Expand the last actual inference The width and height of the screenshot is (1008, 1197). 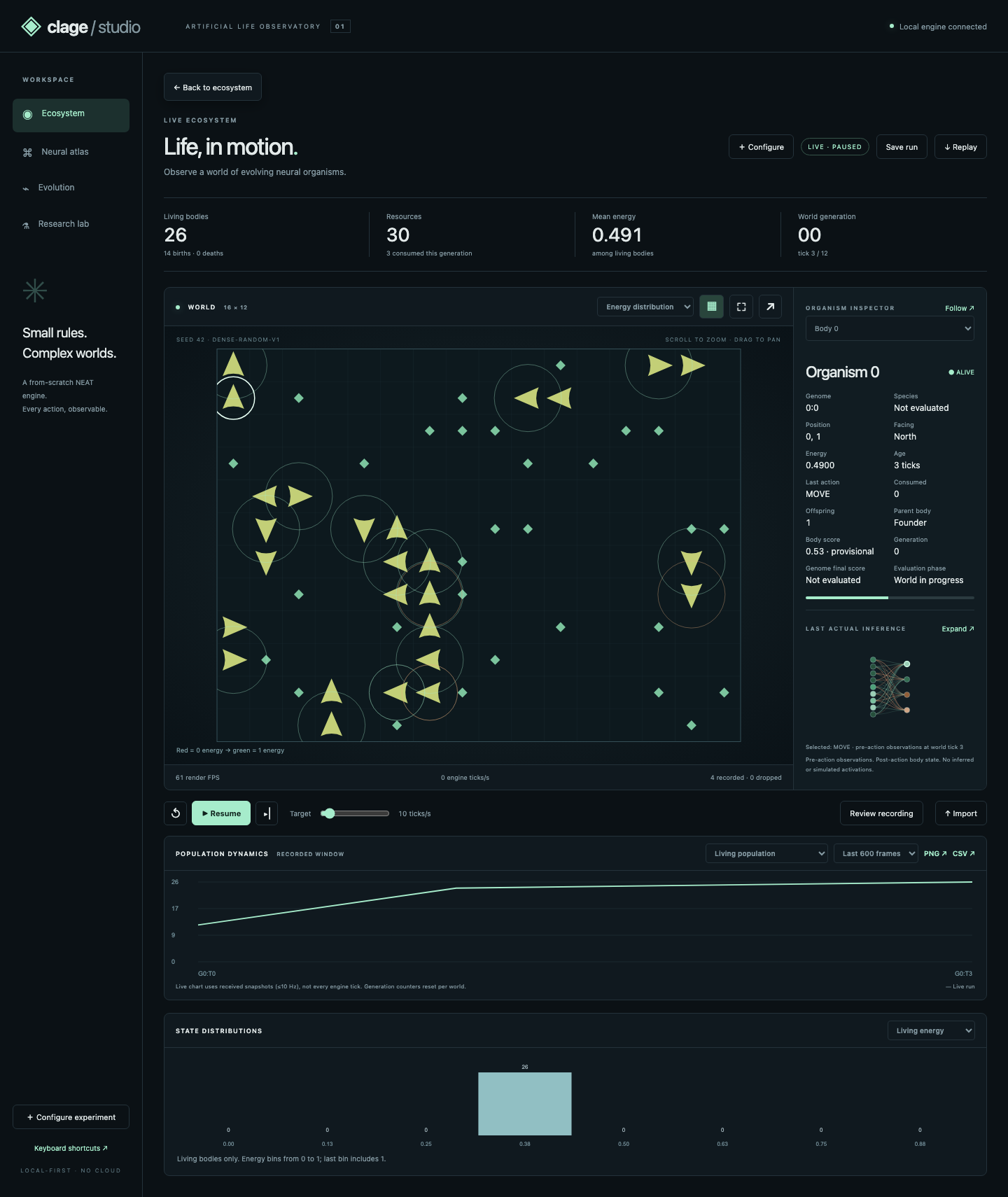(958, 629)
